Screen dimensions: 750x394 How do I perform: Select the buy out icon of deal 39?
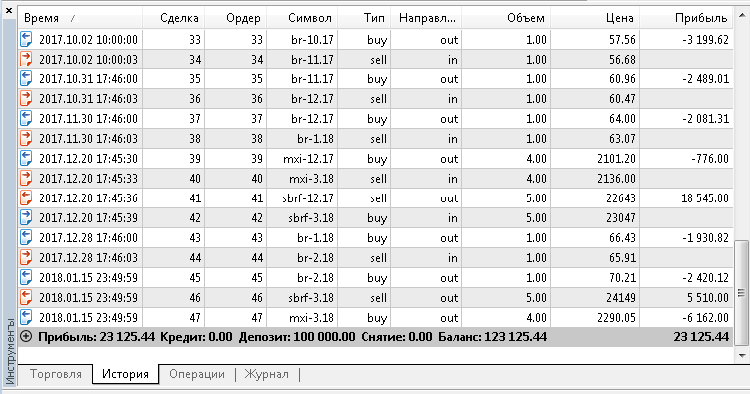[26, 158]
